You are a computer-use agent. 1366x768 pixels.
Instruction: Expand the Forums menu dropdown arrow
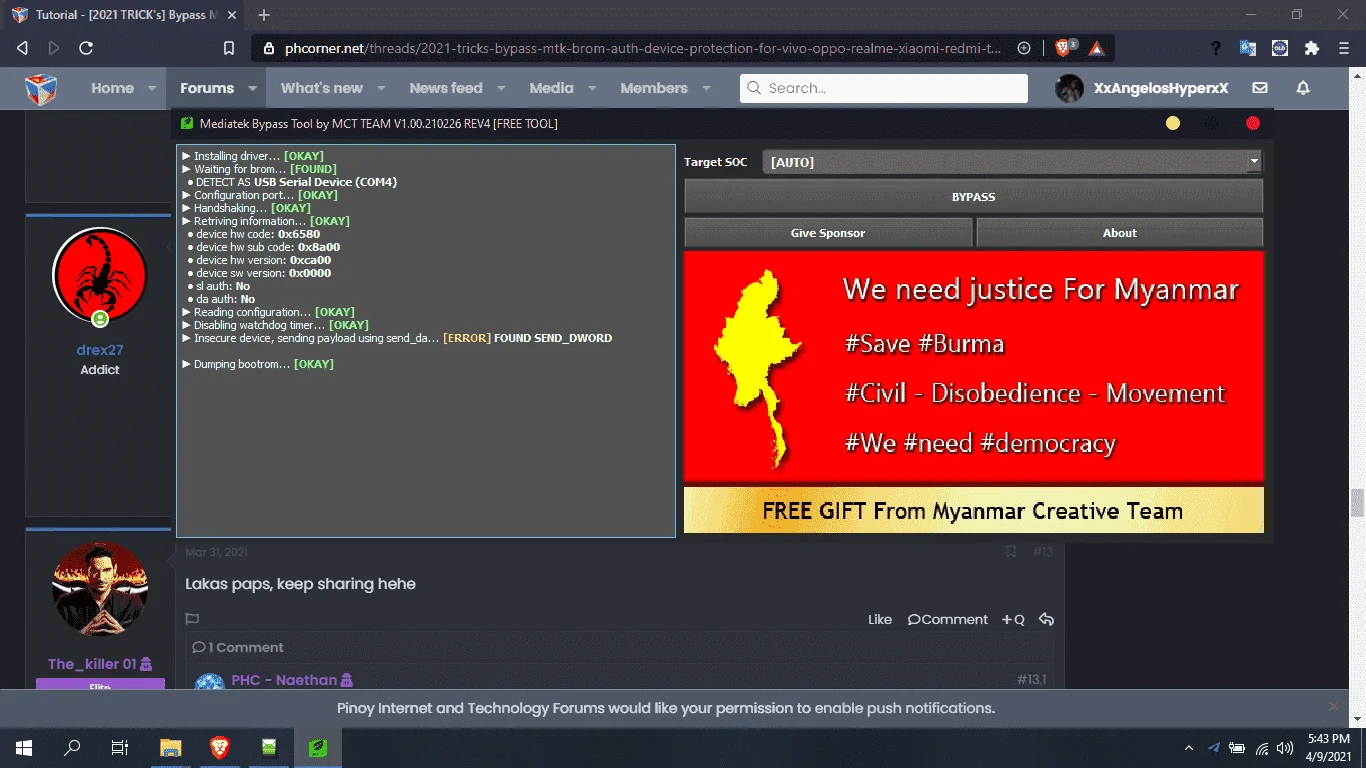click(x=252, y=88)
